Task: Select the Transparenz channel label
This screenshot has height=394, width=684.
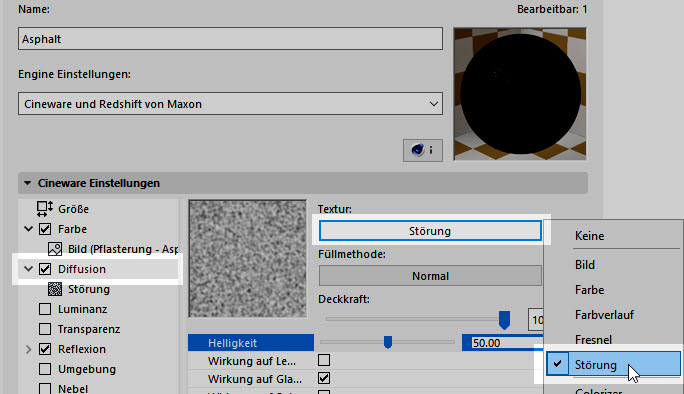Action: click(89, 329)
